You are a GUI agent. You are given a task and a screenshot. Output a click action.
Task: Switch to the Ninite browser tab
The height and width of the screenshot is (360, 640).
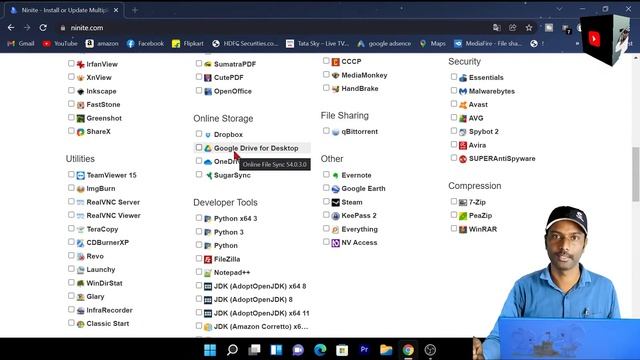(x=63, y=10)
